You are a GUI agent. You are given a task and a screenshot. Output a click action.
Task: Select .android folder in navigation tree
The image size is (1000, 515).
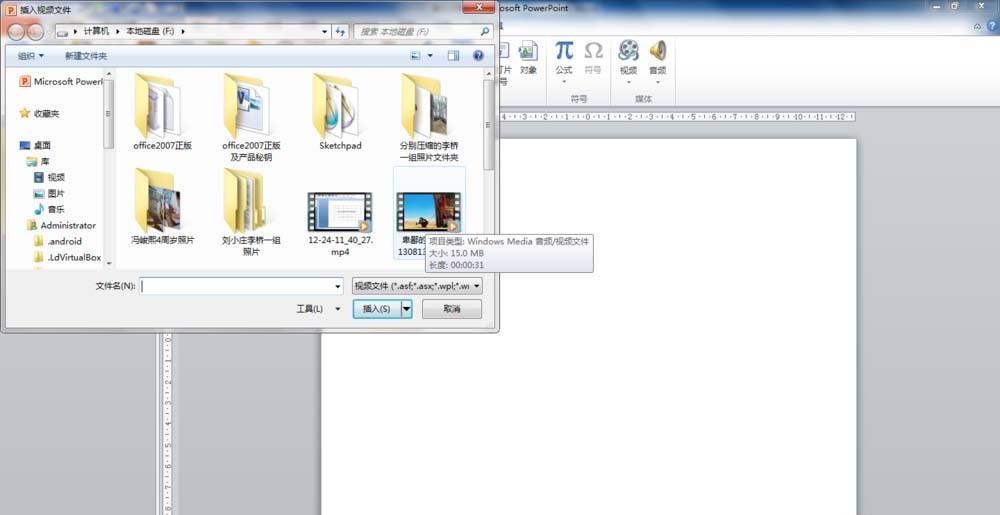[58, 241]
